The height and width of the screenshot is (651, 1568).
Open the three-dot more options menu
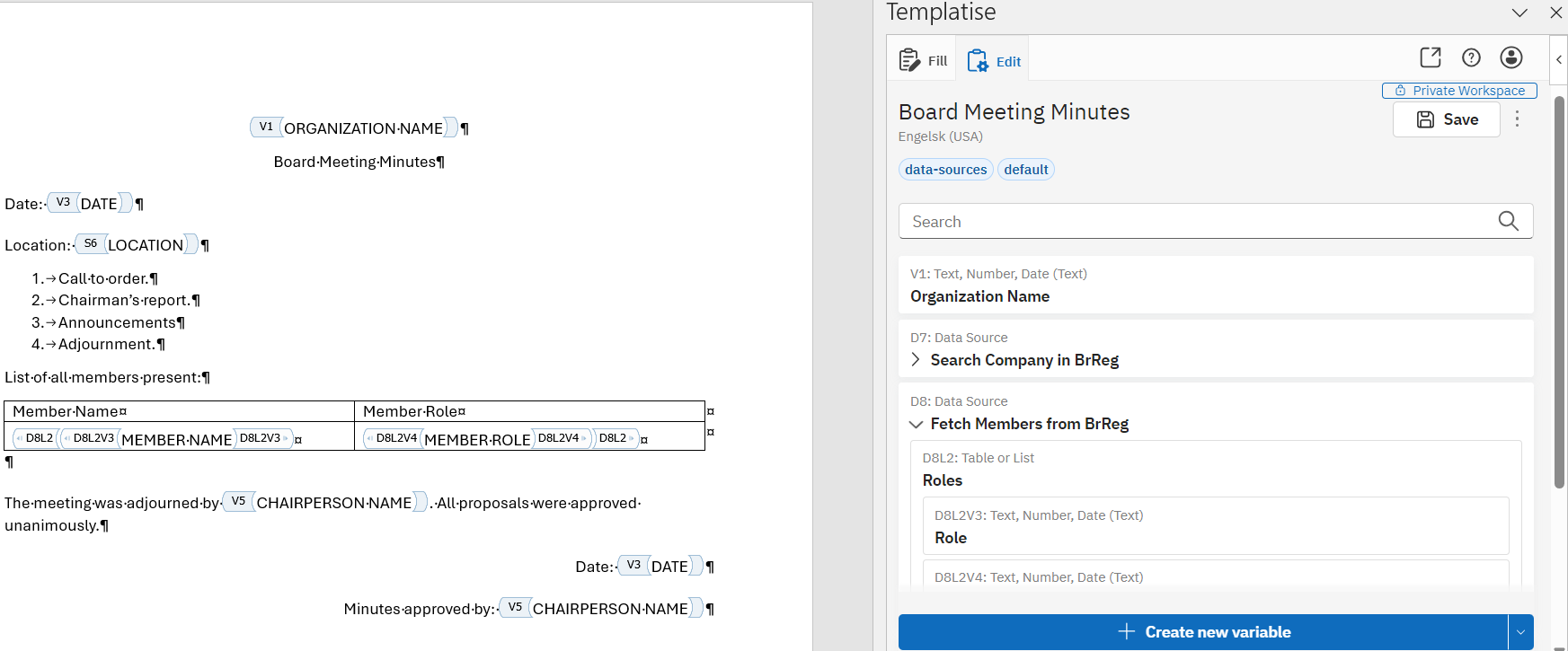[x=1518, y=119]
